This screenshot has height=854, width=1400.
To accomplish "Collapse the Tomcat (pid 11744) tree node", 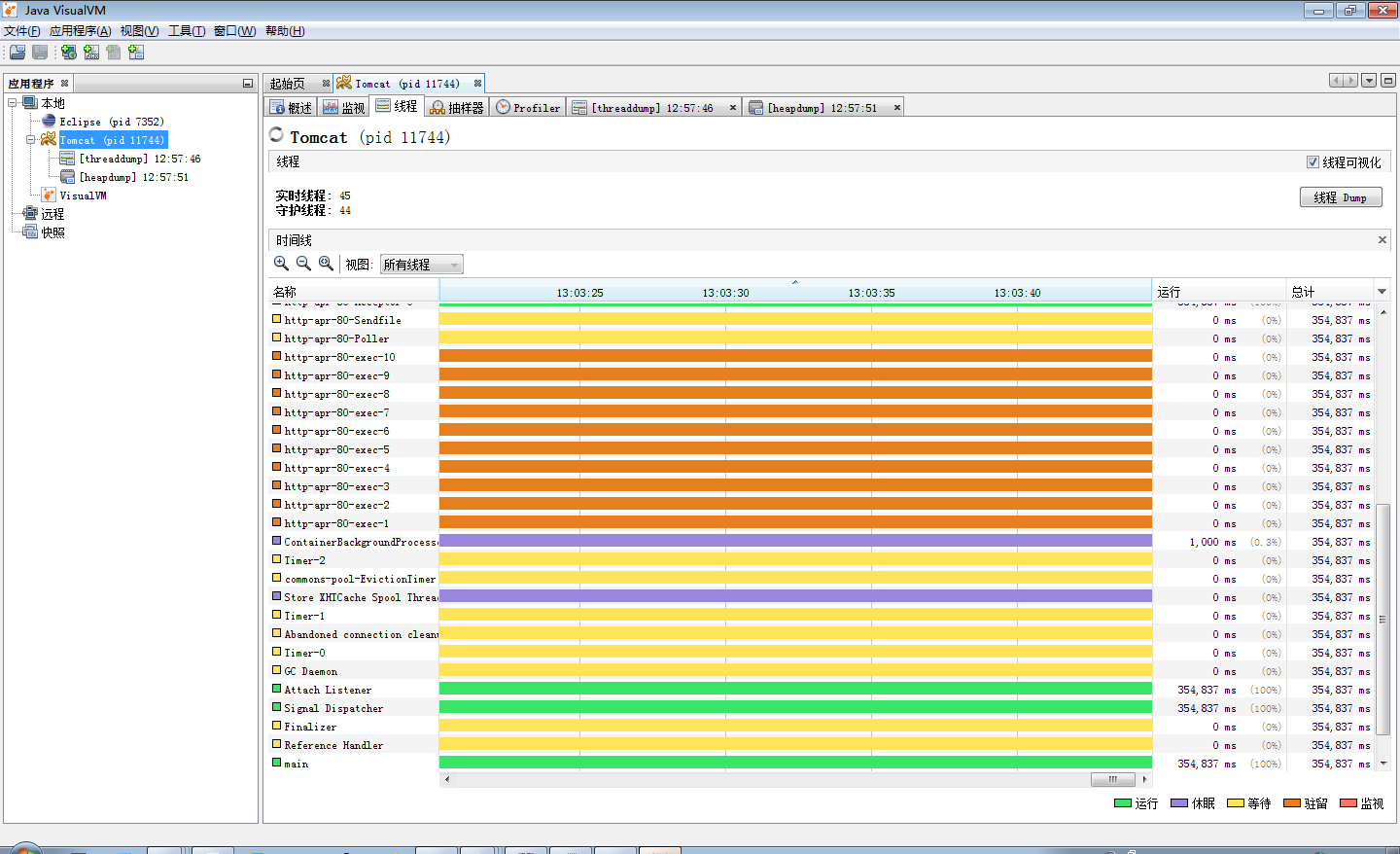I will pyautogui.click(x=31, y=140).
